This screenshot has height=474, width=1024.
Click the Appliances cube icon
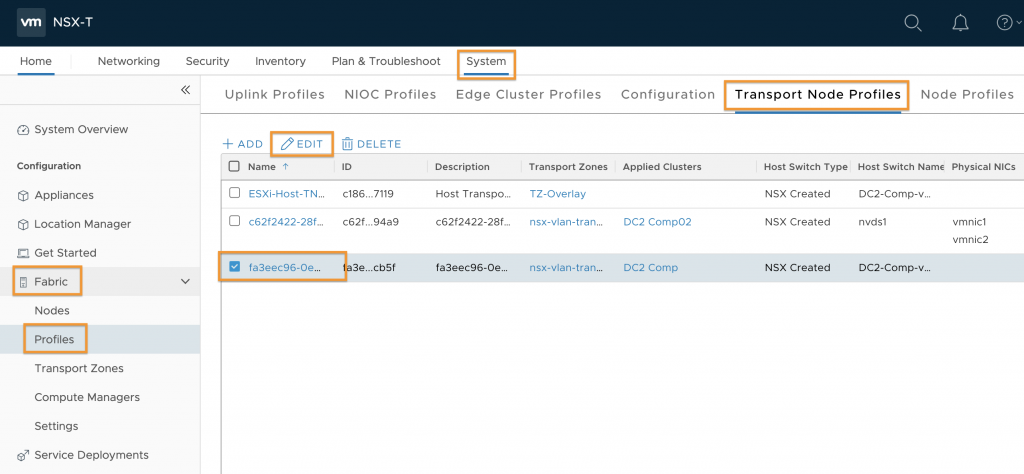click(x=23, y=195)
